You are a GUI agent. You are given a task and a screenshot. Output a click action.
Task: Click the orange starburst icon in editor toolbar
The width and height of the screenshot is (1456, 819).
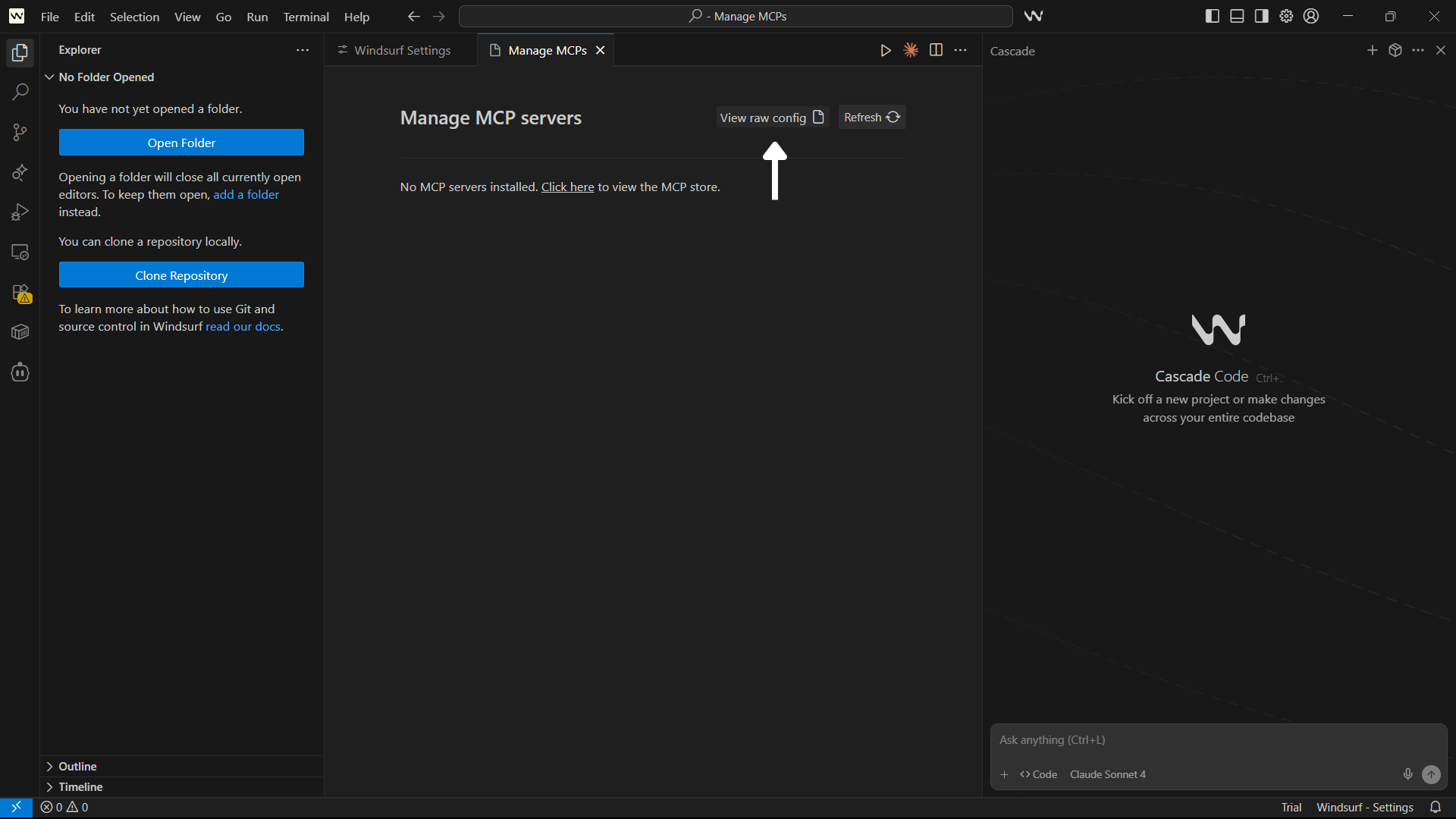911,50
